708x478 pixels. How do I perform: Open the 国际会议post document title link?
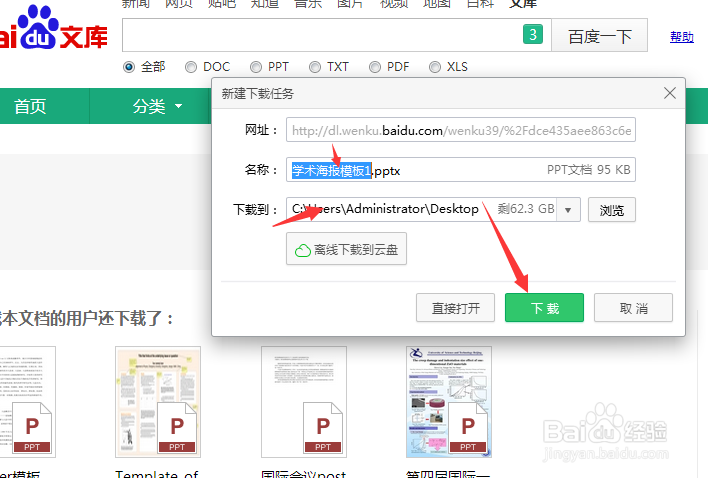coord(303,473)
